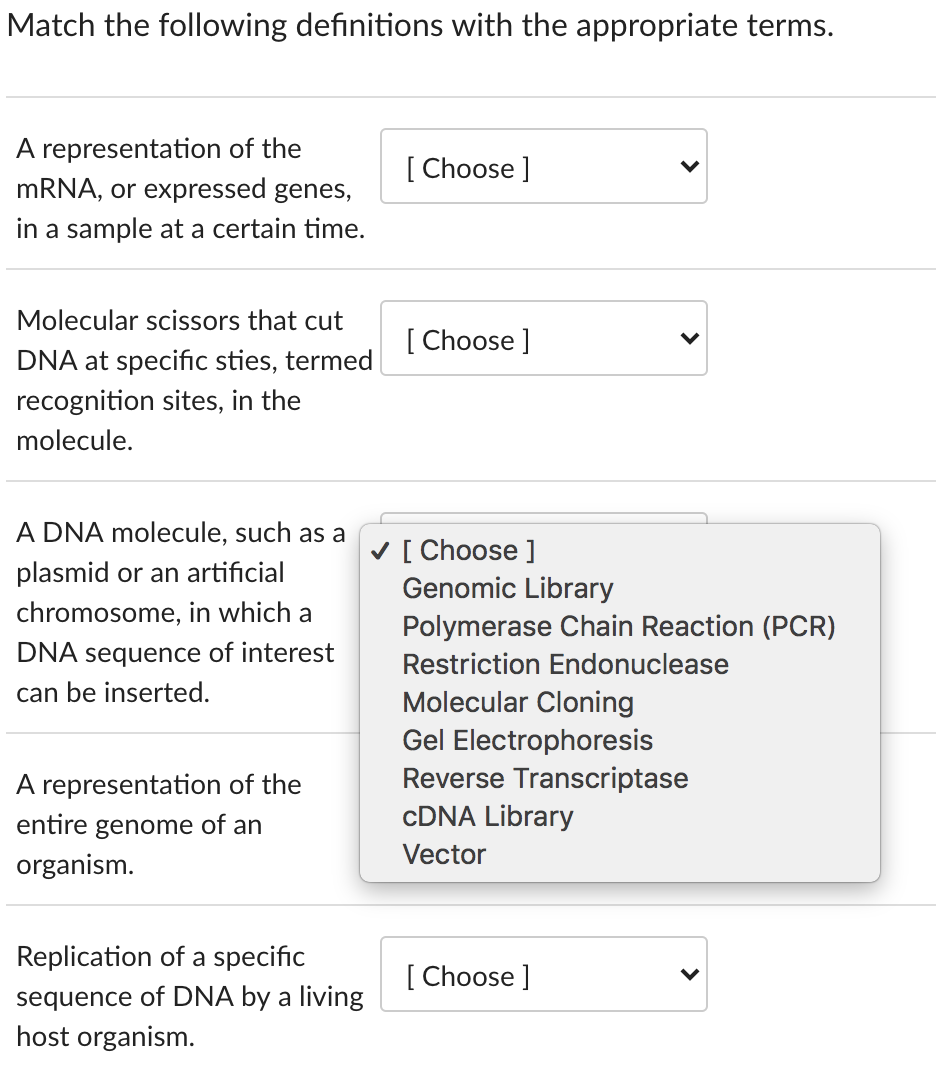944x1070 pixels.
Task: Choose Restriction Endonuclease in the list
Action: [565, 664]
